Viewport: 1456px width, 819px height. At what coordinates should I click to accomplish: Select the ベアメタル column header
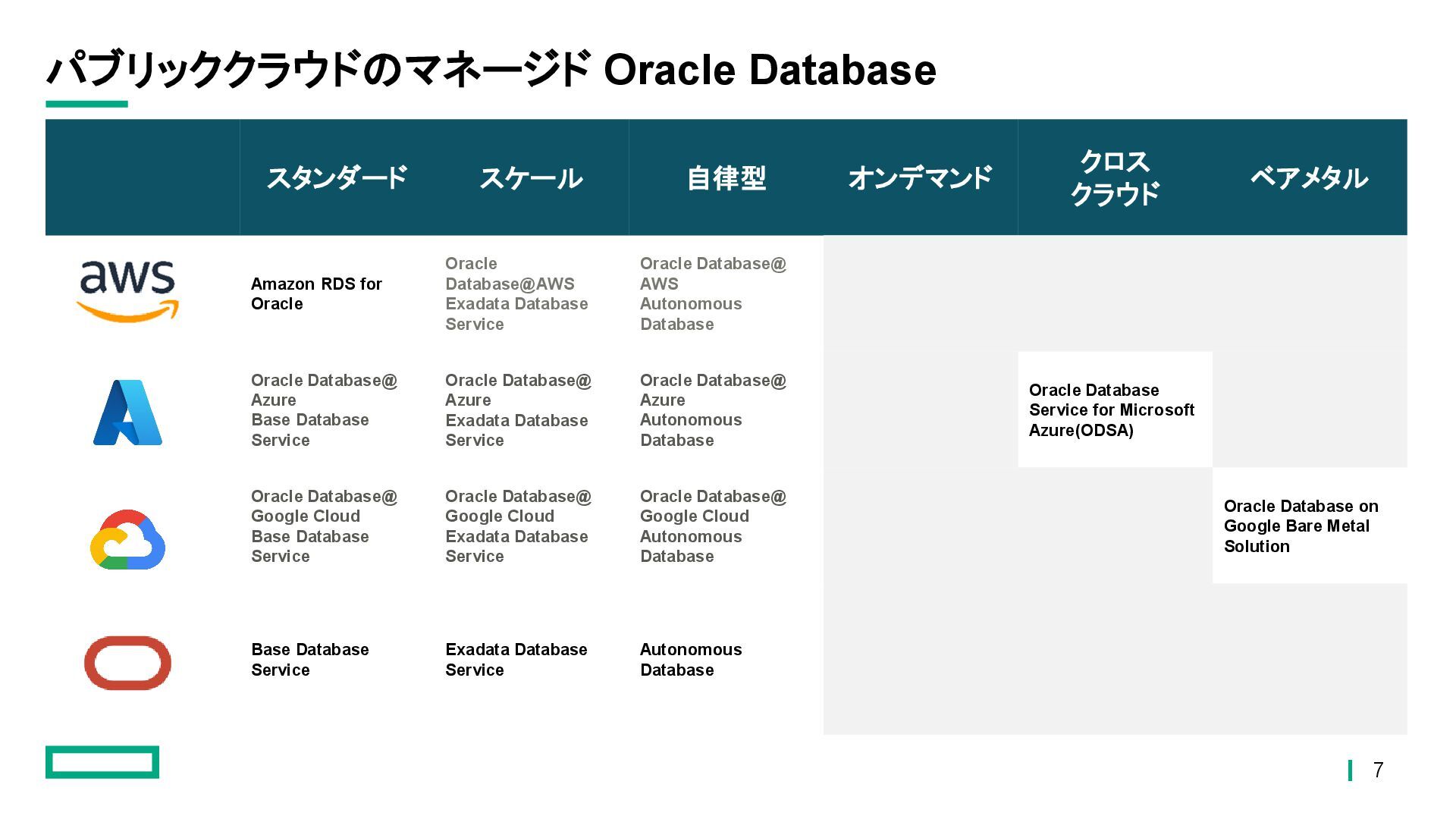click(x=1309, y=177)
